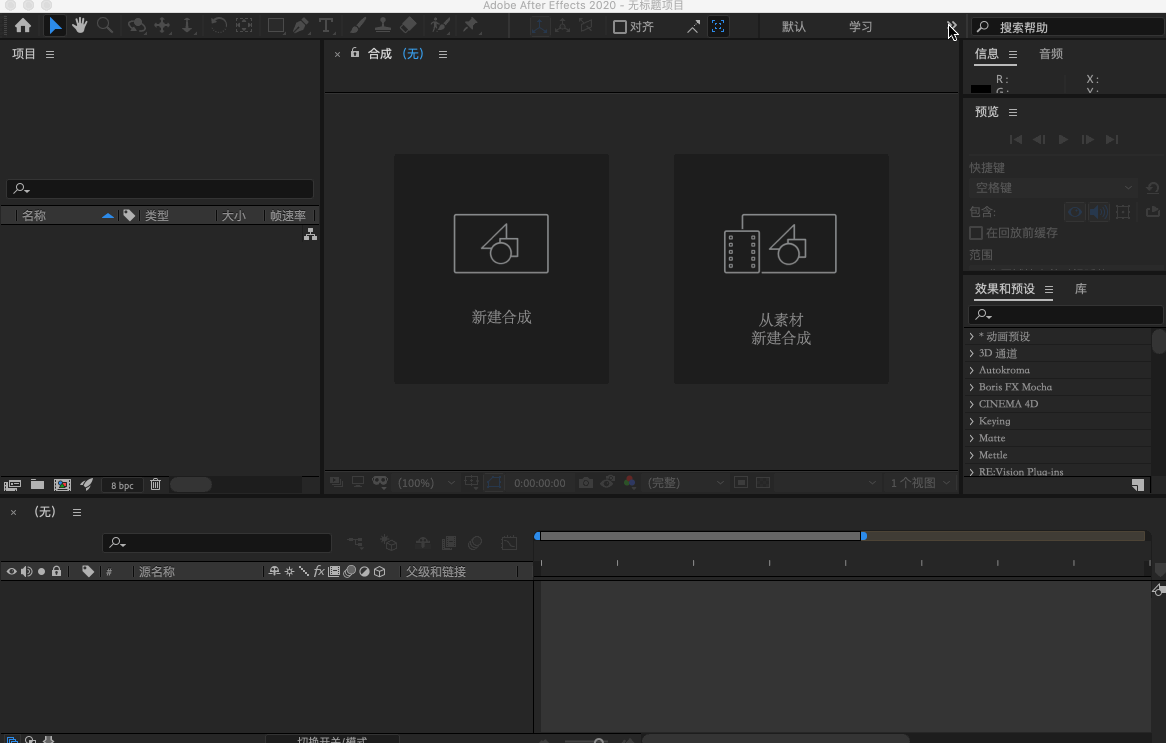Check the 在回放前缓存 checkbox

(976, 233)
